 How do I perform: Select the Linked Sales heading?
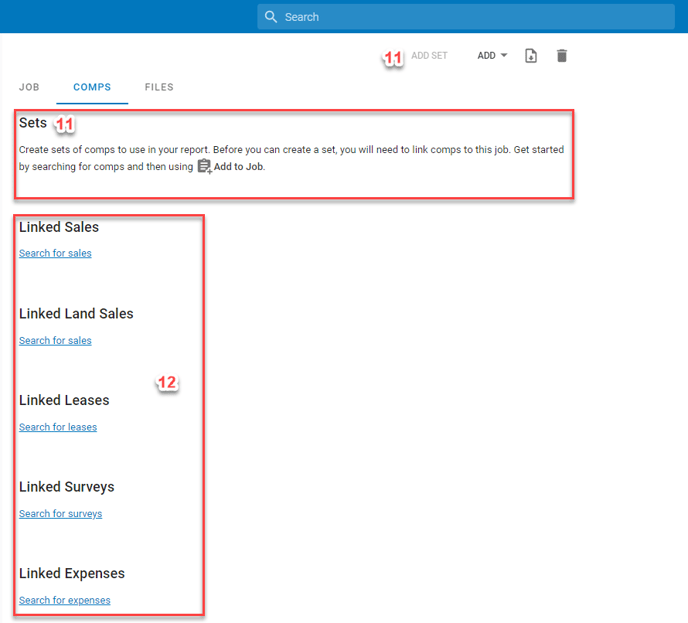click(59, 227)
